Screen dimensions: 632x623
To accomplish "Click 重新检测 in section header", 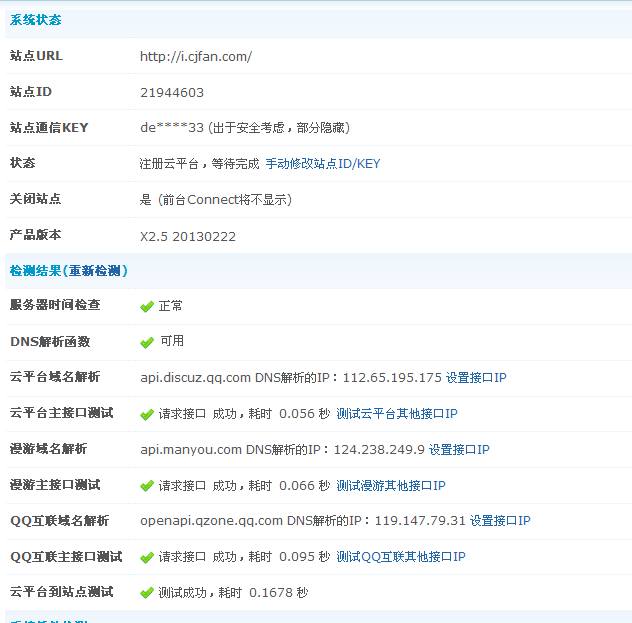I will [95, 271].
